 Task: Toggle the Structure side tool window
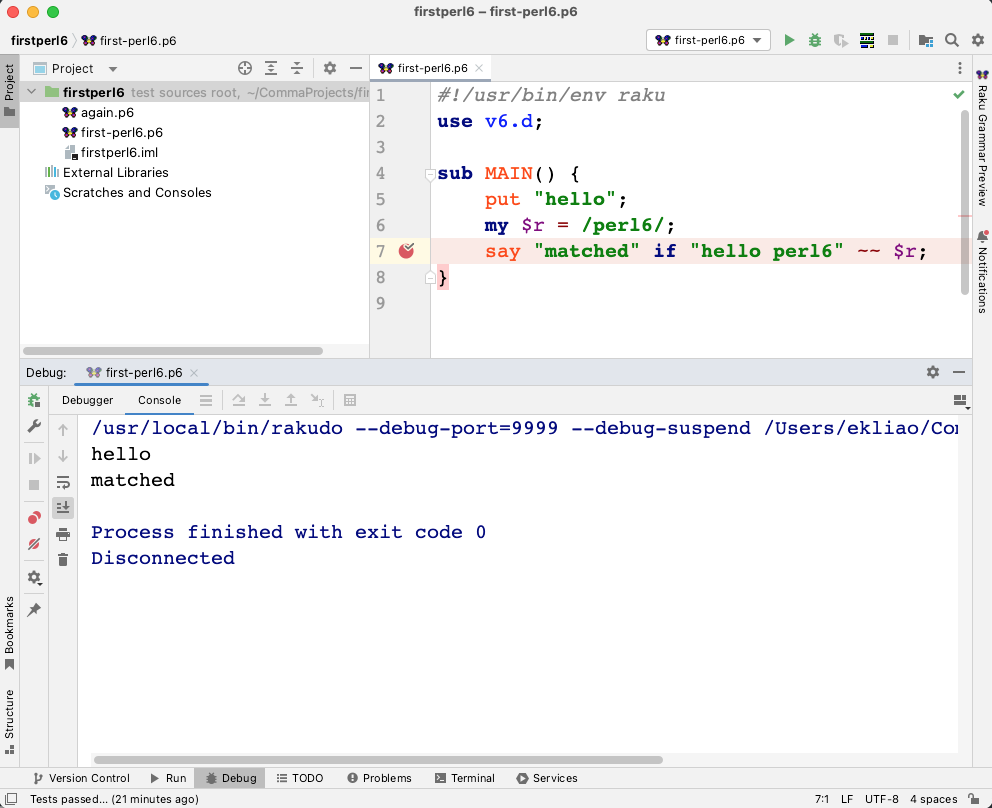(9, 721)
